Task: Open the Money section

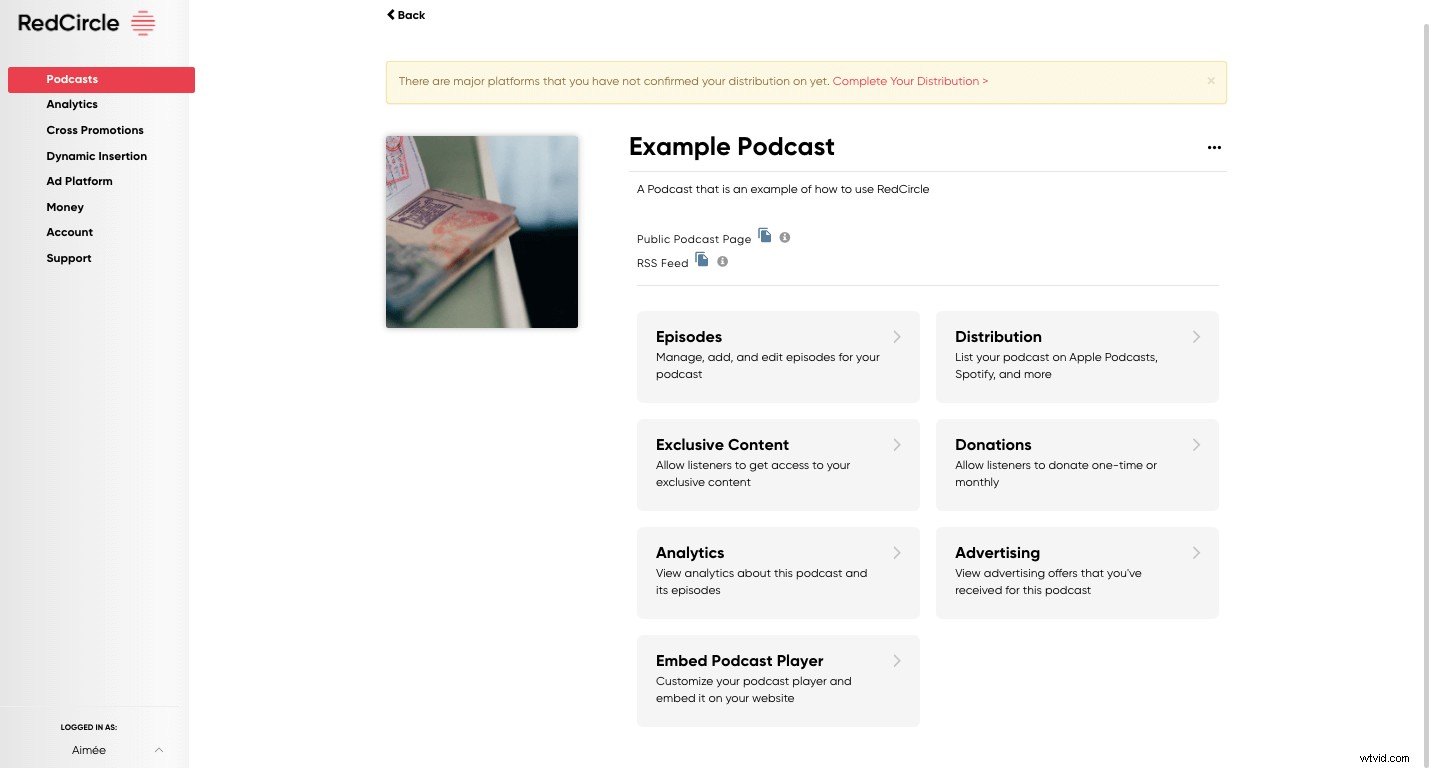Action: tap(64, 207)
